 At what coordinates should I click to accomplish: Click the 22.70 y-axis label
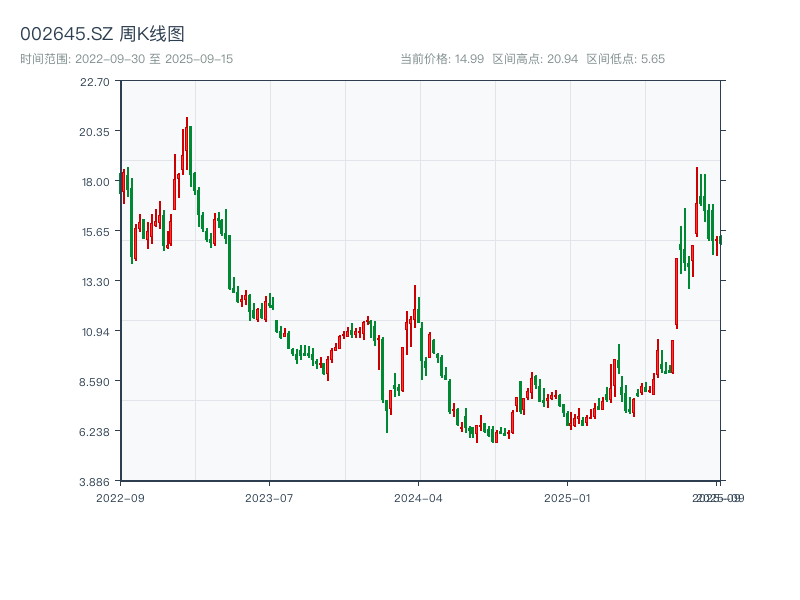(94, 82)
